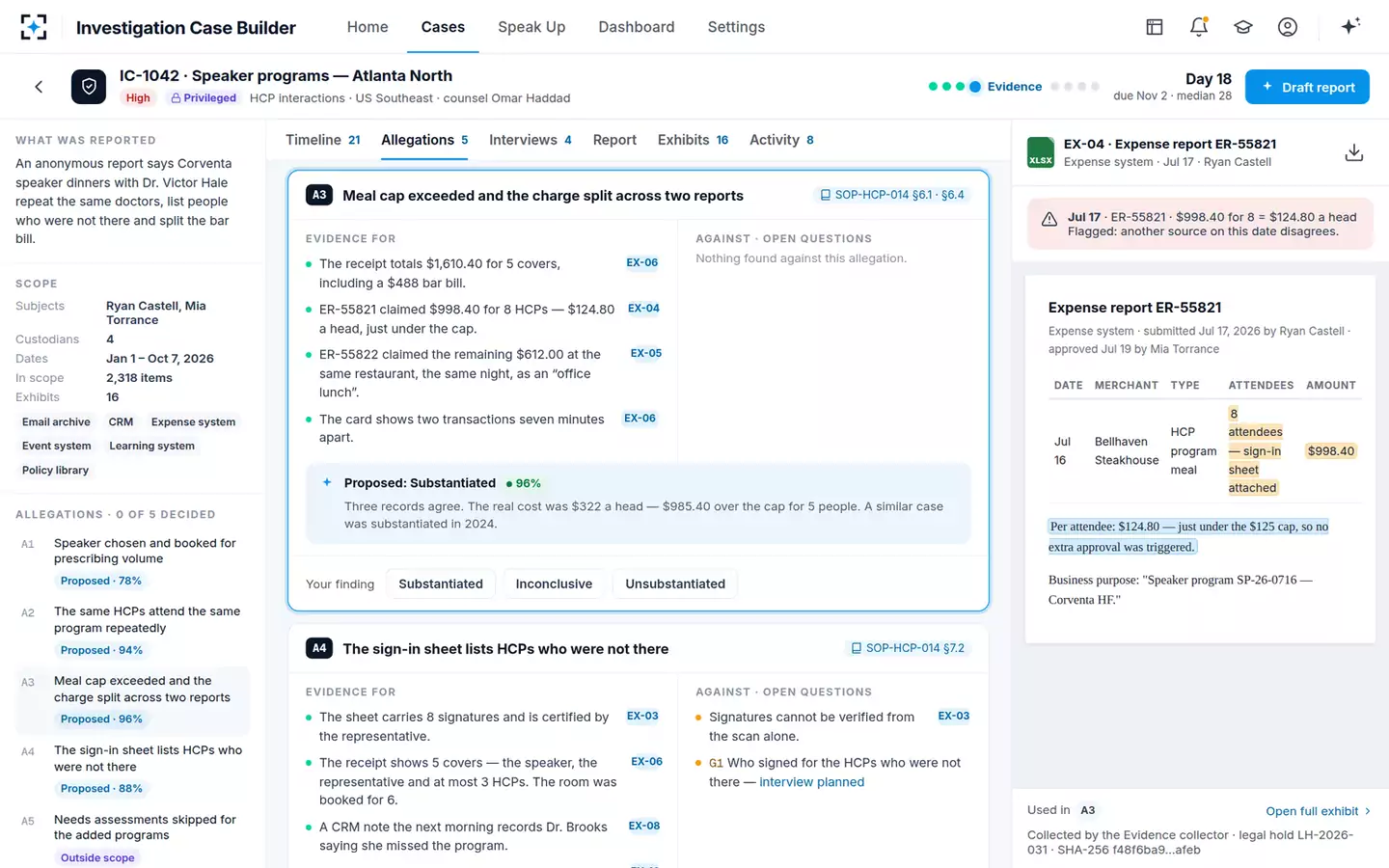Open exhibit tag EX-05 in allegation A3
1389x868 pixels.
click(646, 353)
